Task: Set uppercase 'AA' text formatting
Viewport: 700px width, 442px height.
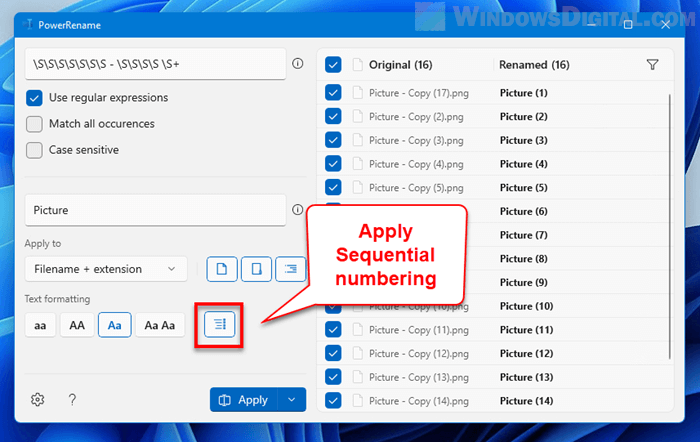Action: [x=77, y=325]
